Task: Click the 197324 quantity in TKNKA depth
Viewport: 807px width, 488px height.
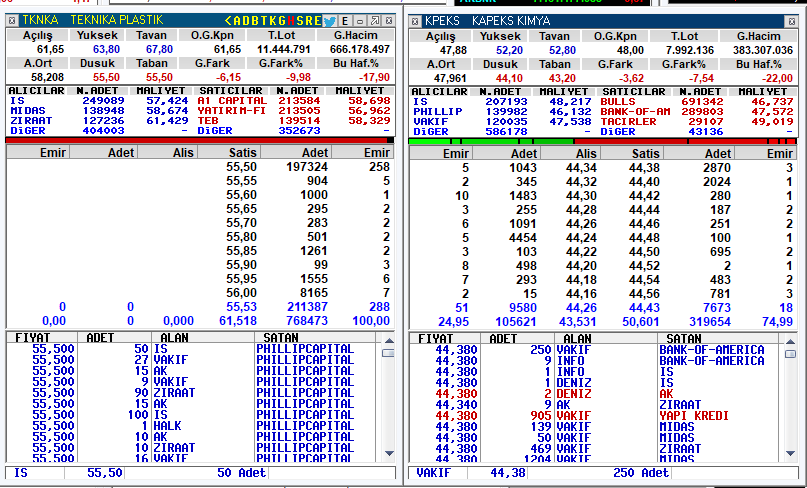Action: [306, 167]
